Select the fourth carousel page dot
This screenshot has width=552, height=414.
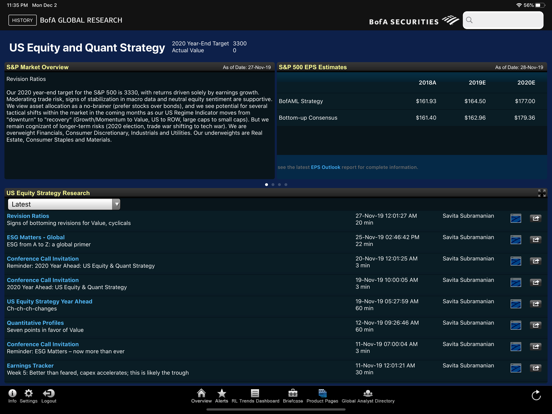[x=286, y=184]
